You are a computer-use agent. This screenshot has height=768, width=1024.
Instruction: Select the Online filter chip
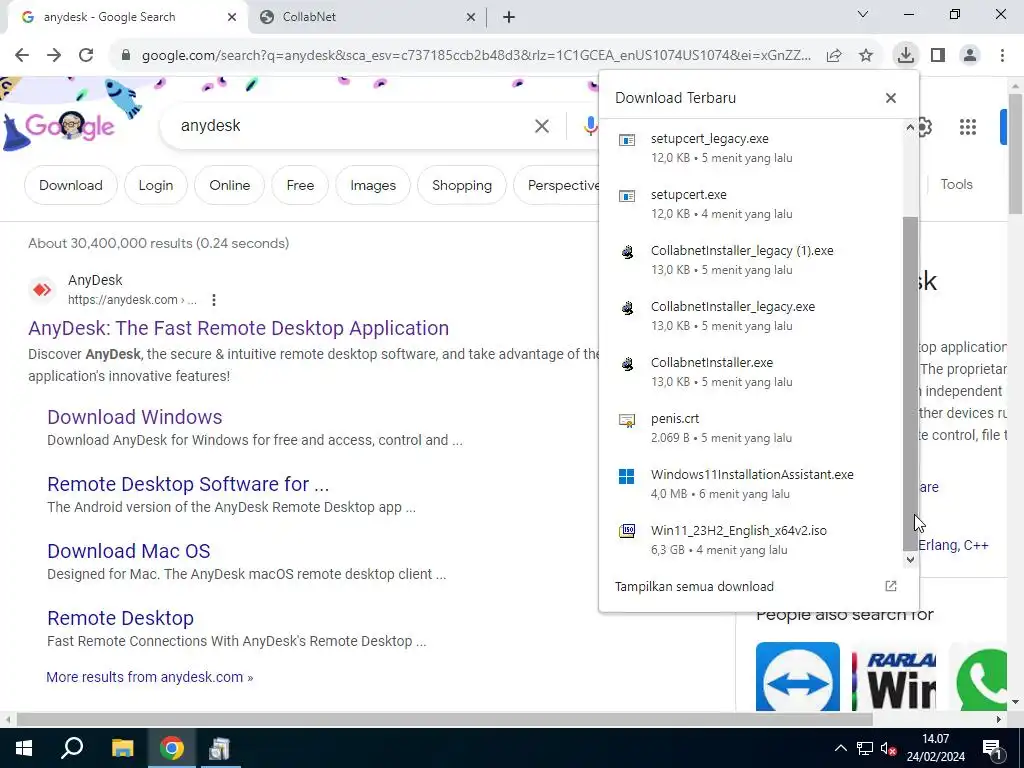pyautogui.click(x=229, y=185)
